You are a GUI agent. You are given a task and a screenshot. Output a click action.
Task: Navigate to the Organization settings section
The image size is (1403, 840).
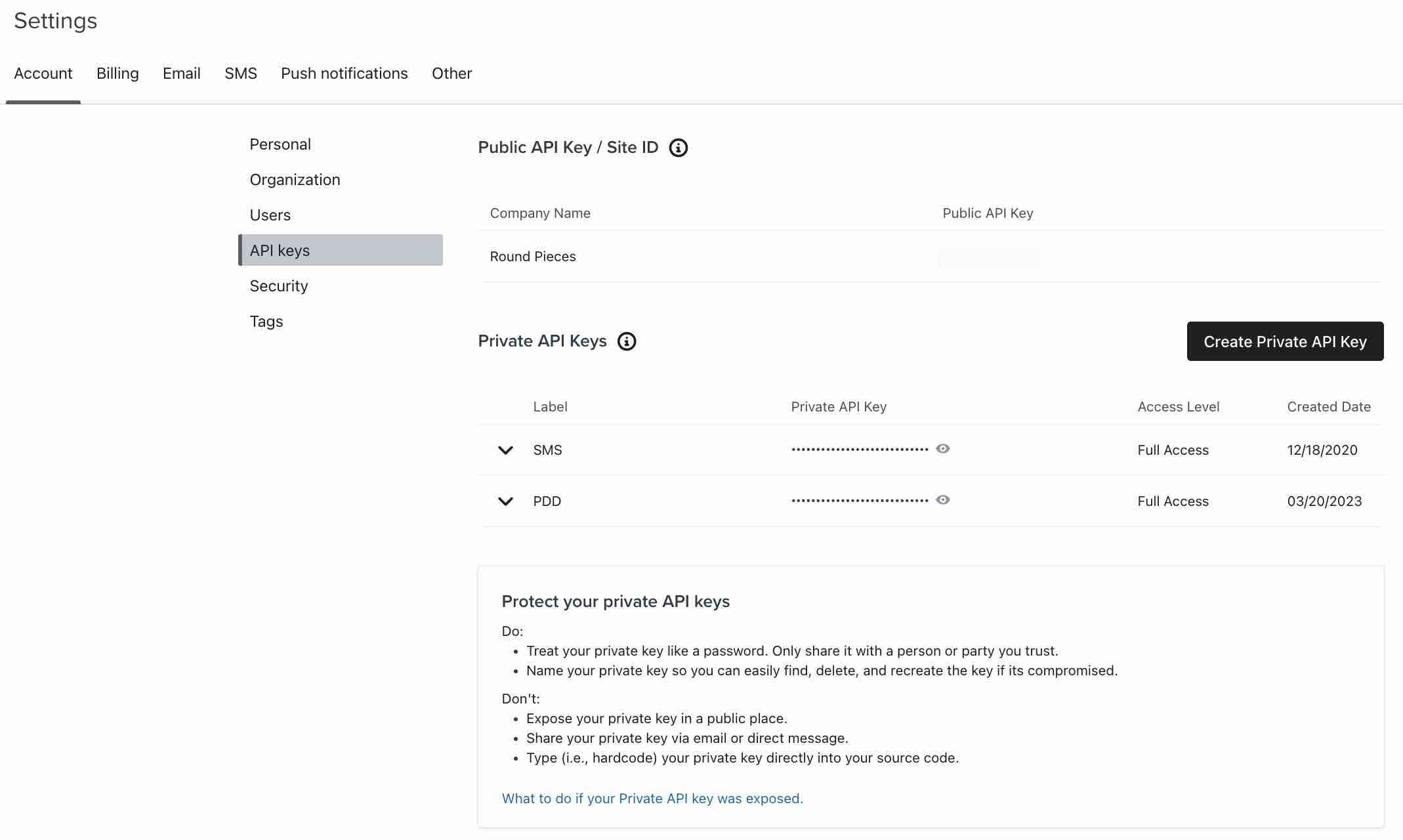click(294, 179)
